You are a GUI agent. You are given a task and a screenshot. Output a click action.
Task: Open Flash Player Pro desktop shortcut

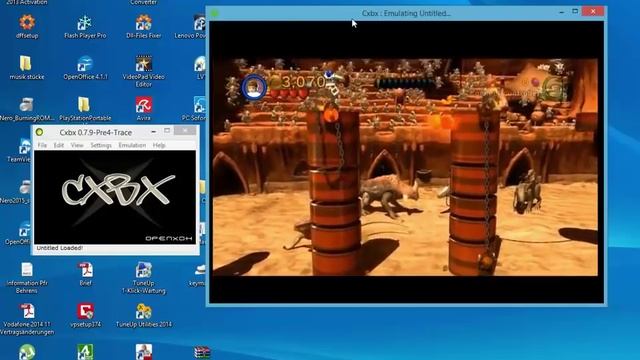(85, 26)
